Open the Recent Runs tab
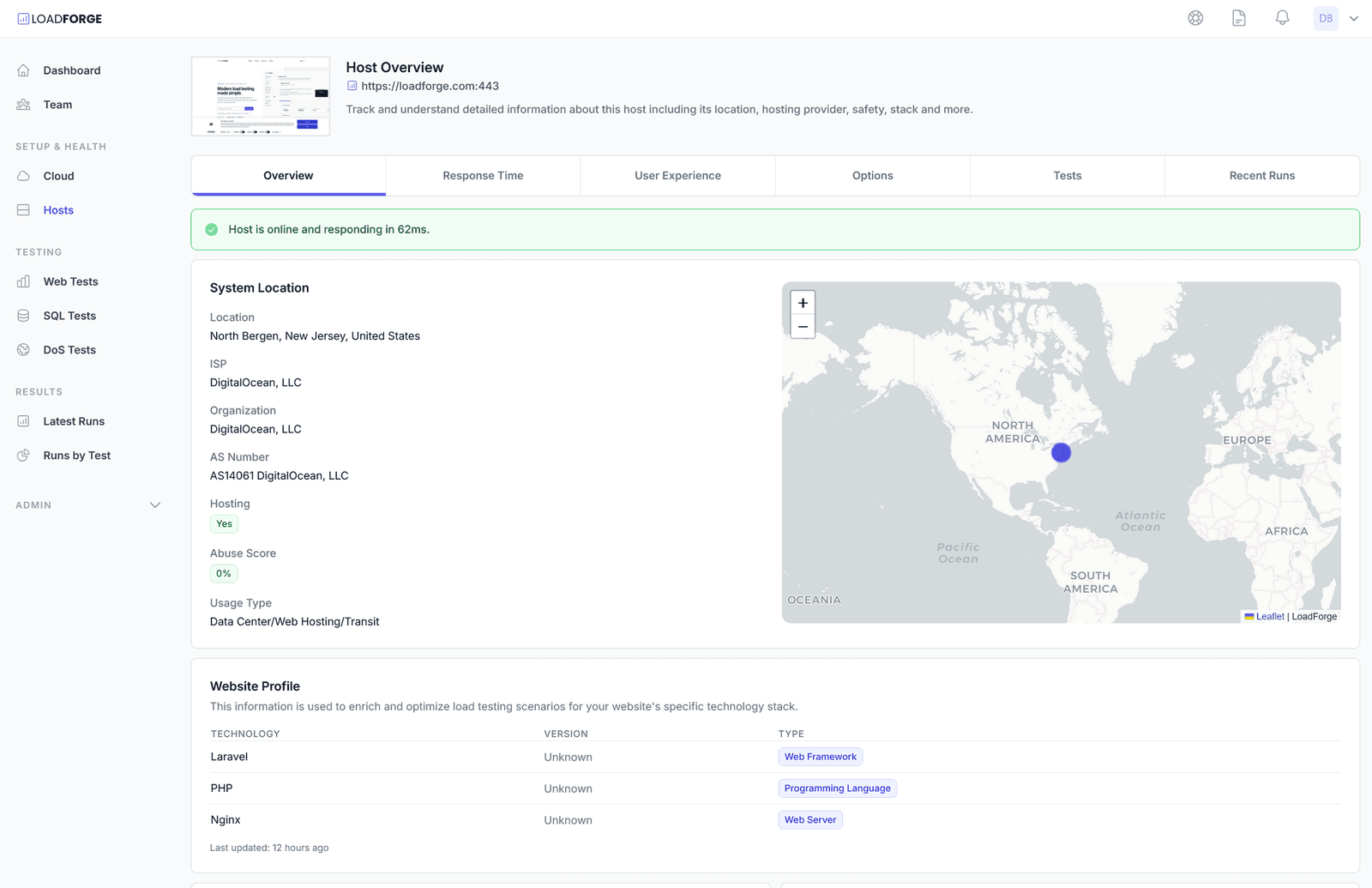 pos(1261,175)
